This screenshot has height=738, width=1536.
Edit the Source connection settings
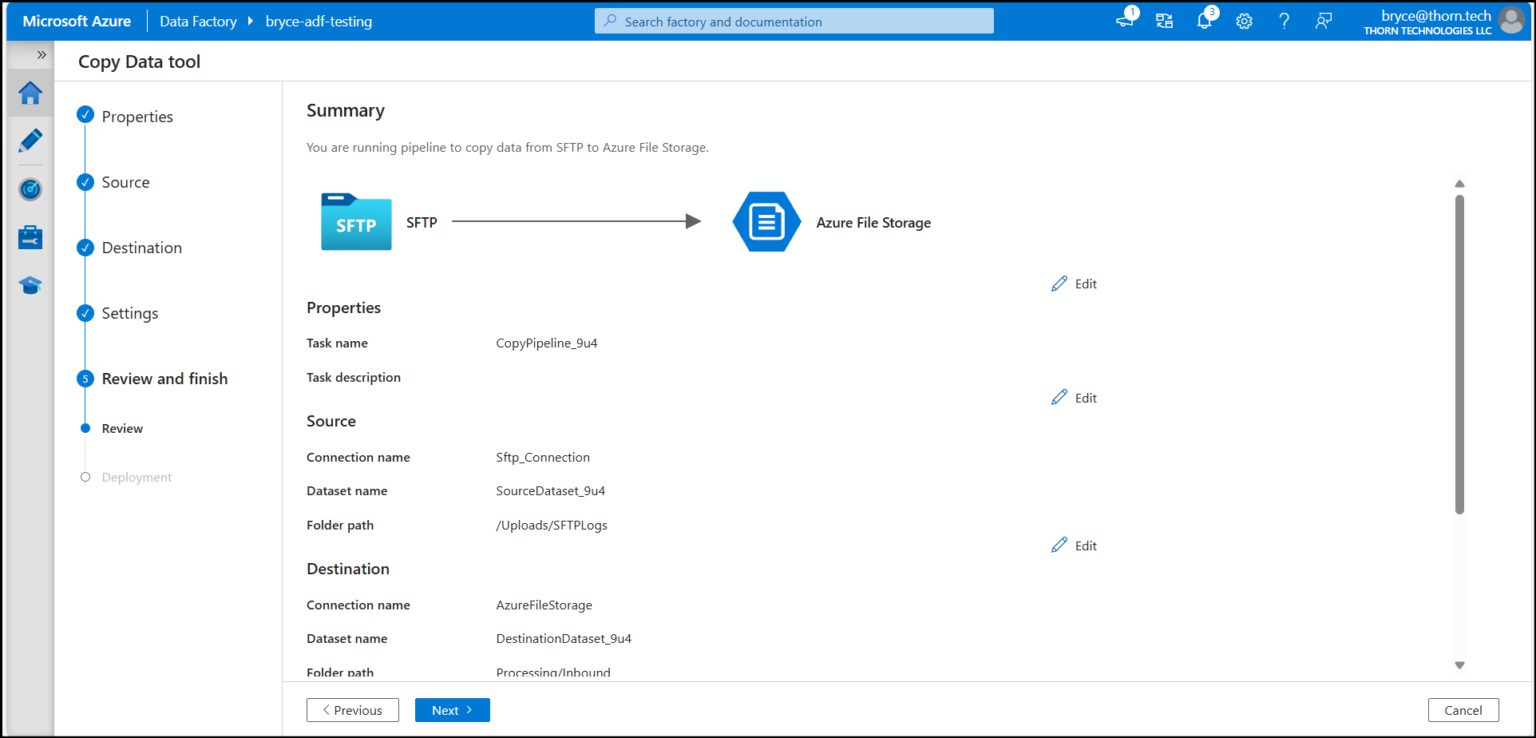coord(1073,397)
